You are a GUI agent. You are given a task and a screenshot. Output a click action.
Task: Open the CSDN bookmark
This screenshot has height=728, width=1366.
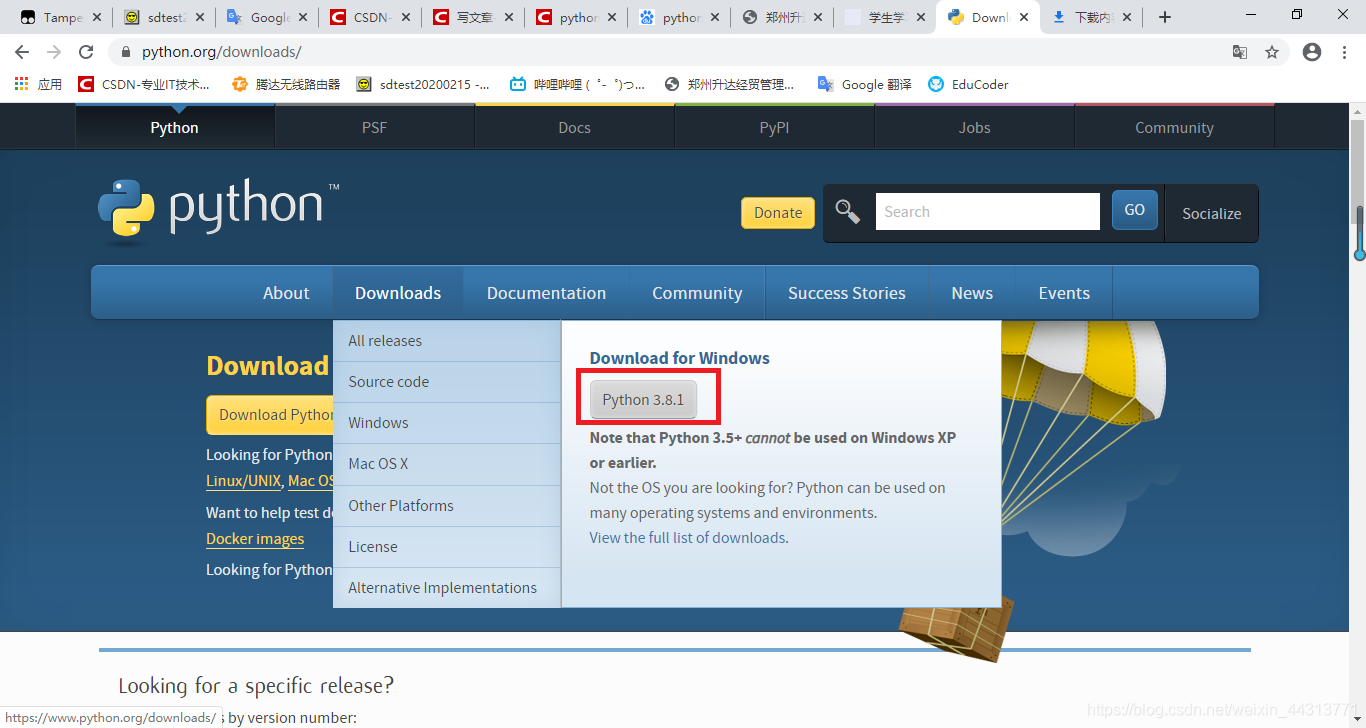tap(144, 84)
